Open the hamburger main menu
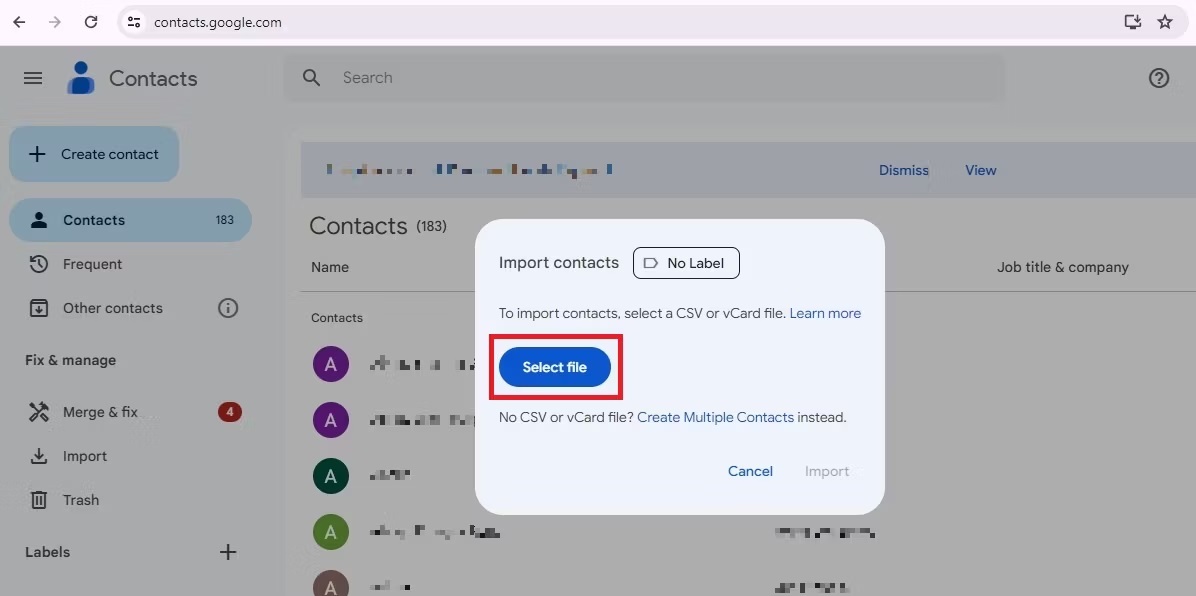This screenshot has width=1196, height=596. tap(33, 78)
